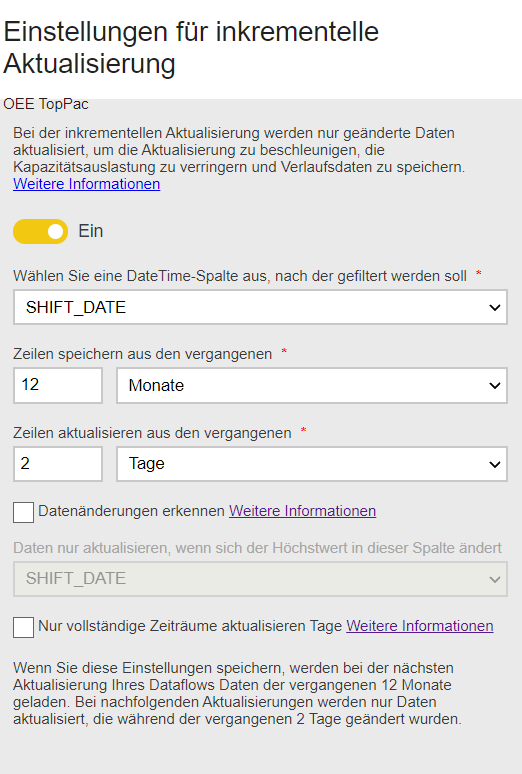Turn off the incremental refresh 'Ein' toggle
Image resolution: width=522 pixels, height=774 pixels.
pos(40,232)
